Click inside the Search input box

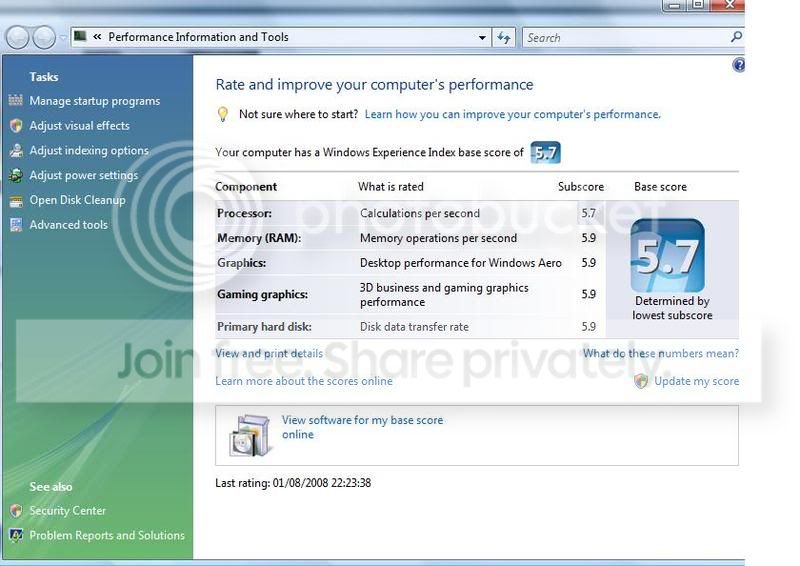[625, 38]
